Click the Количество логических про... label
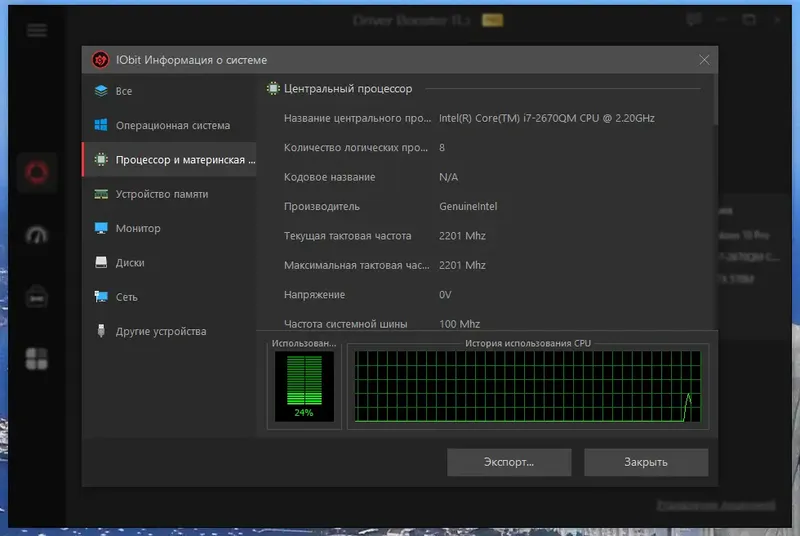The image size is (800, 536). [x=356, y=147]
